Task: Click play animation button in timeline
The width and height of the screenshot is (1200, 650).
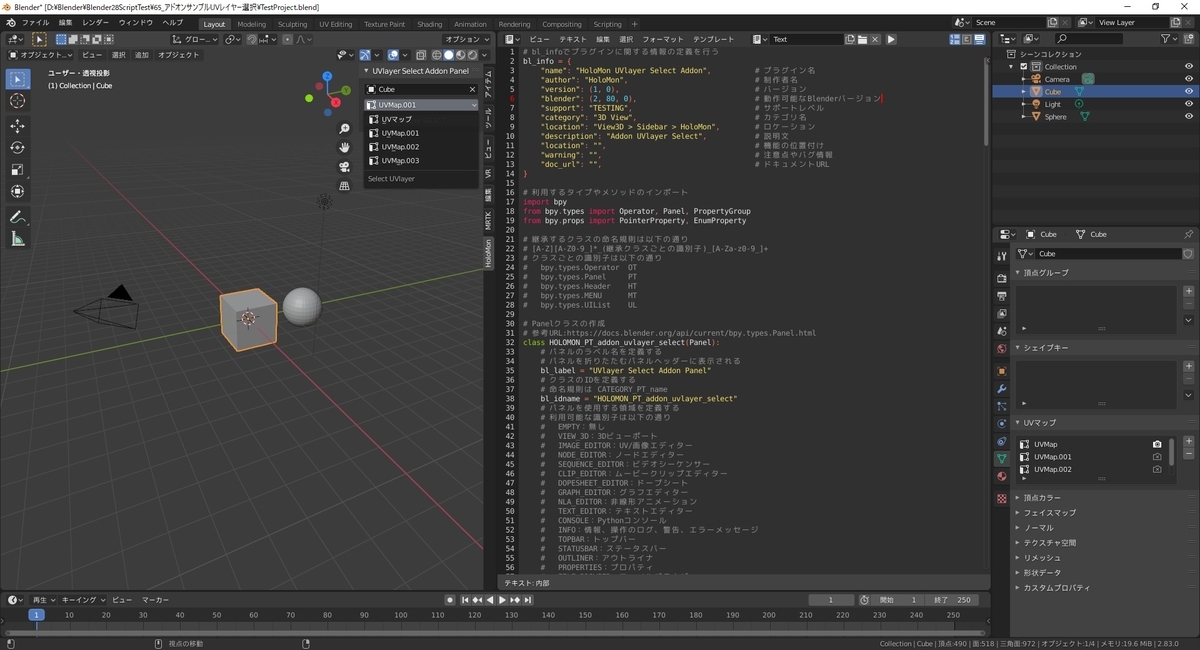Action: (502, 600)
